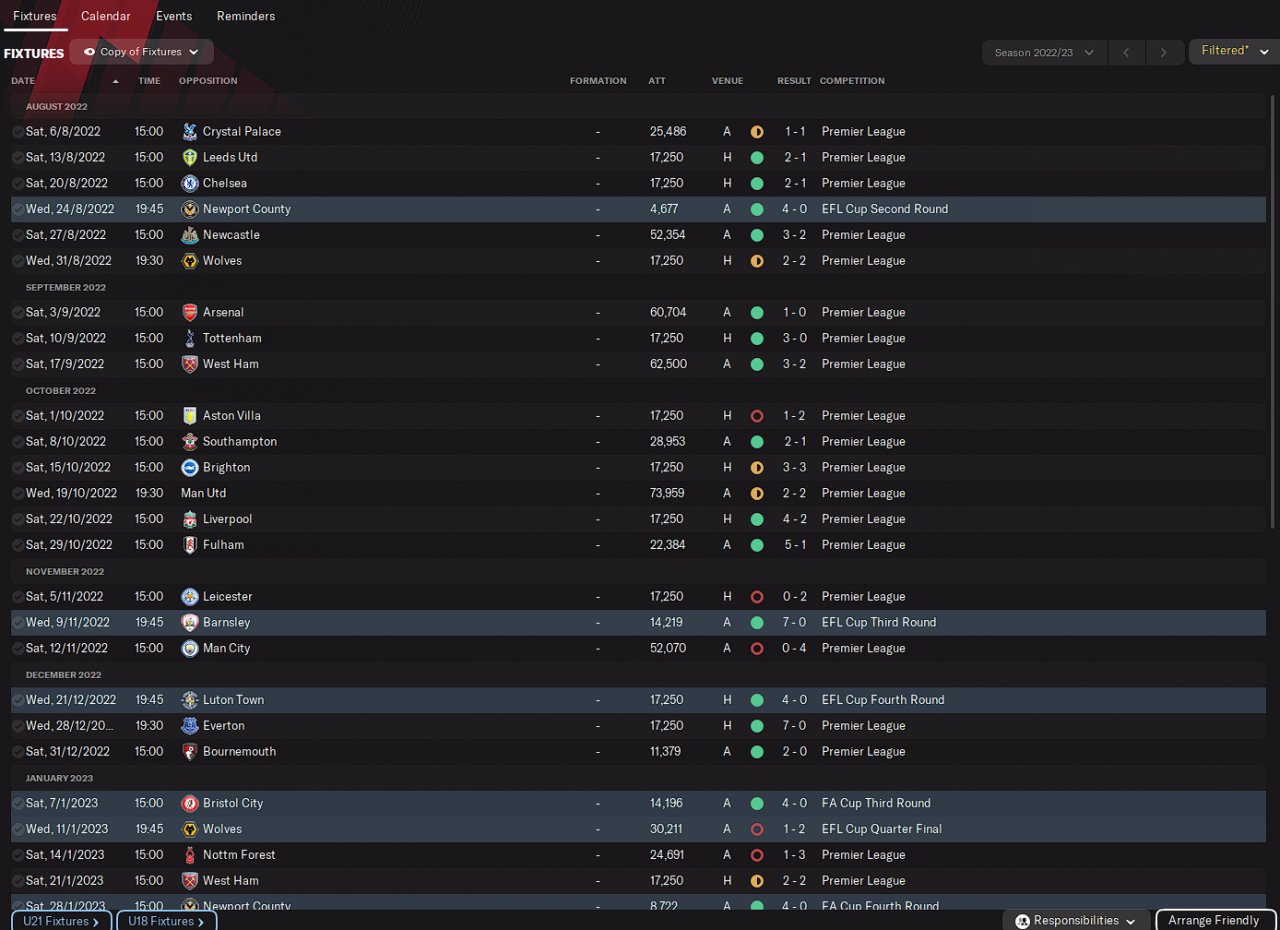Click the Wolves badge on 11/1/2023

tap(190, 829)
